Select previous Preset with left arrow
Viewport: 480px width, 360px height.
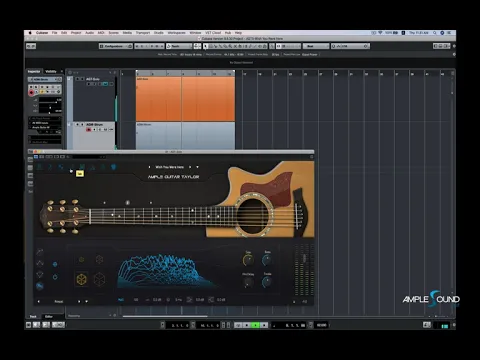coord(38,301)
